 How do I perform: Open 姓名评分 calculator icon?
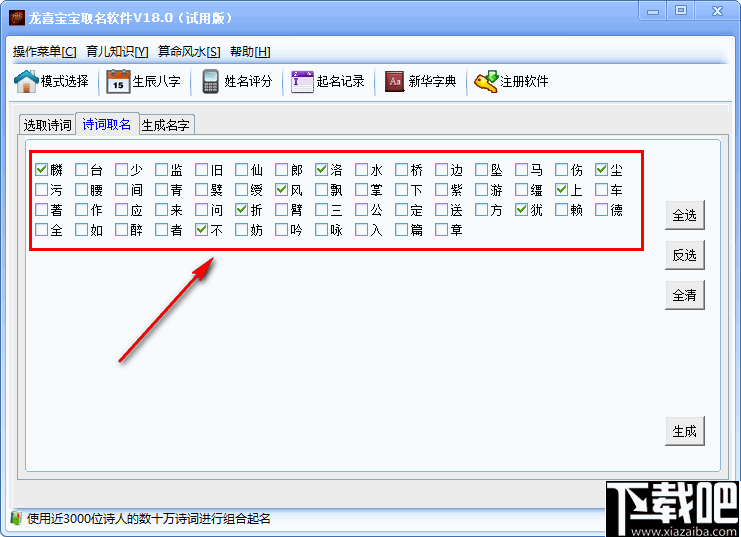(x=210, y=81)
